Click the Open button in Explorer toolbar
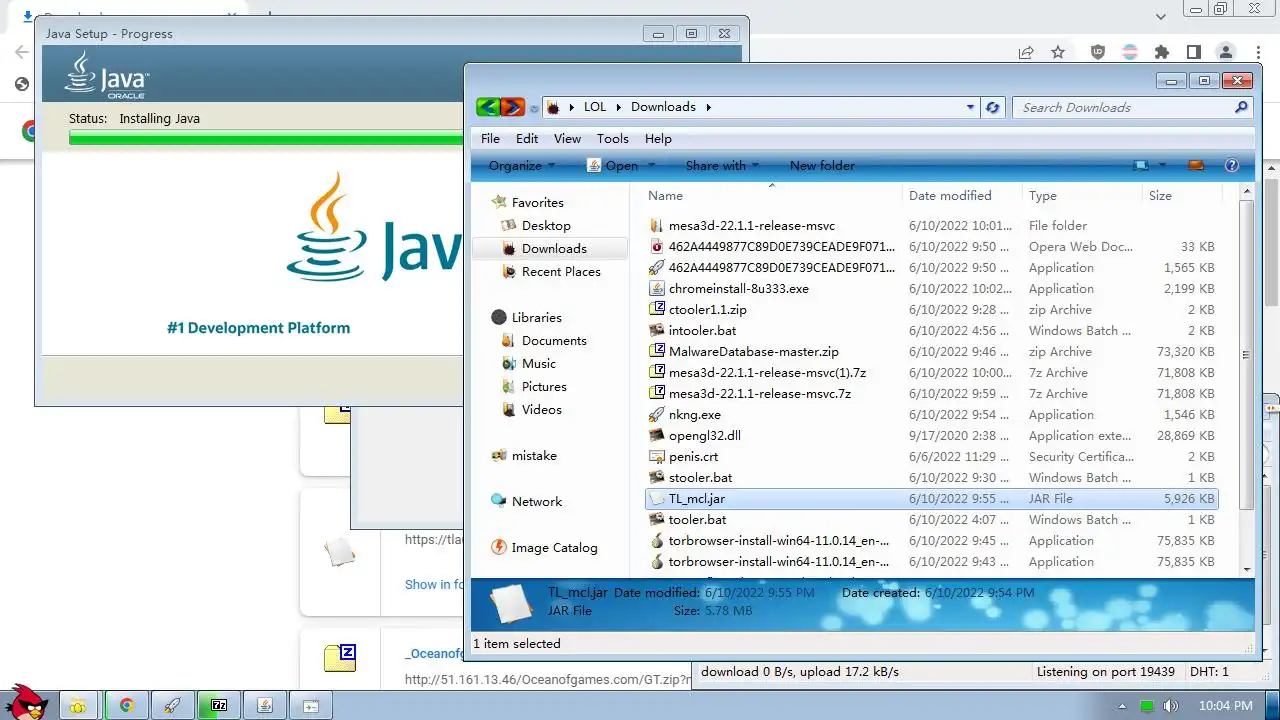Image resolution: width=1280 pixels, height=720 pixels. pyautogui.click(x=613, y=166)
